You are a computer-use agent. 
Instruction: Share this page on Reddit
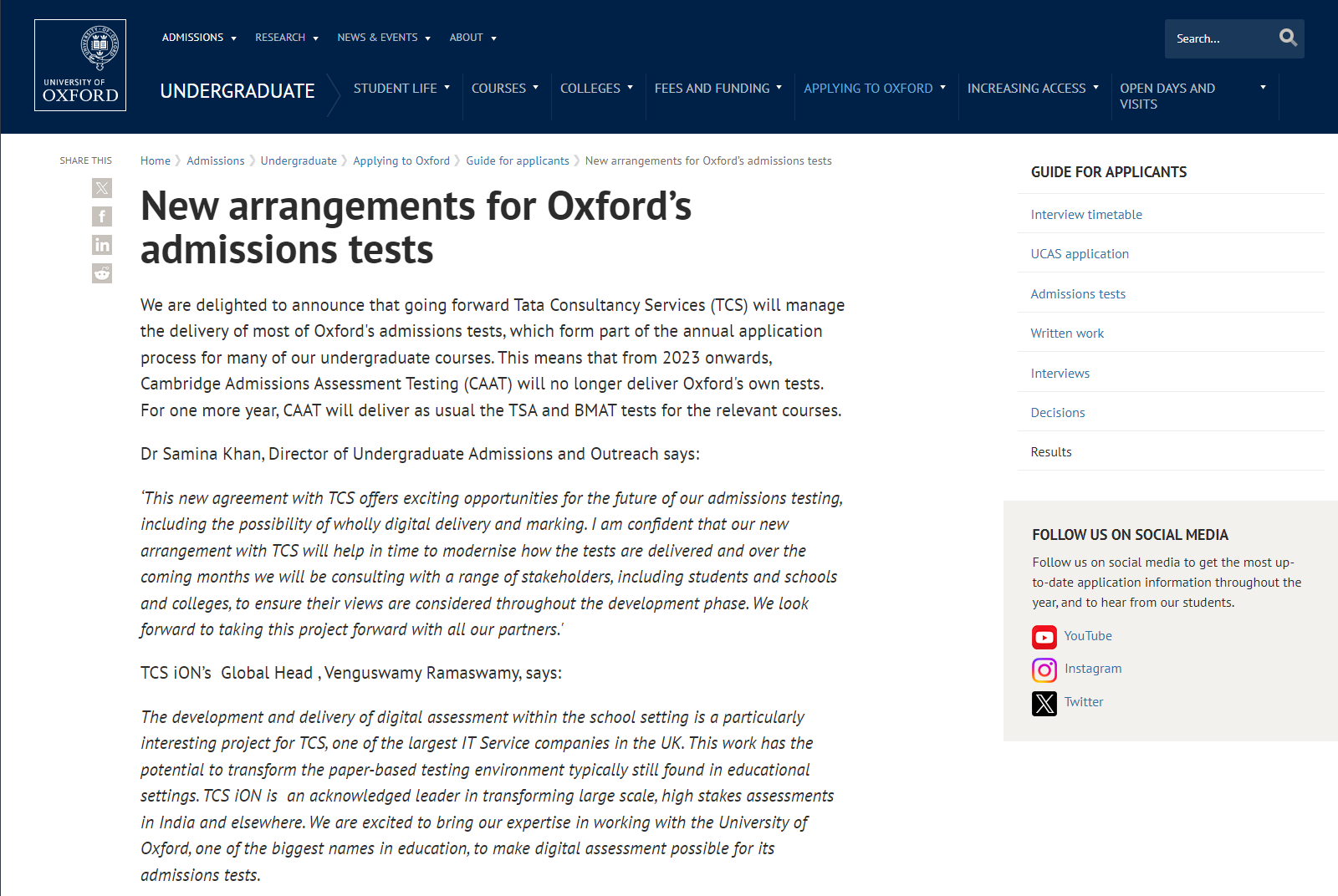click(x=102, y=273)
